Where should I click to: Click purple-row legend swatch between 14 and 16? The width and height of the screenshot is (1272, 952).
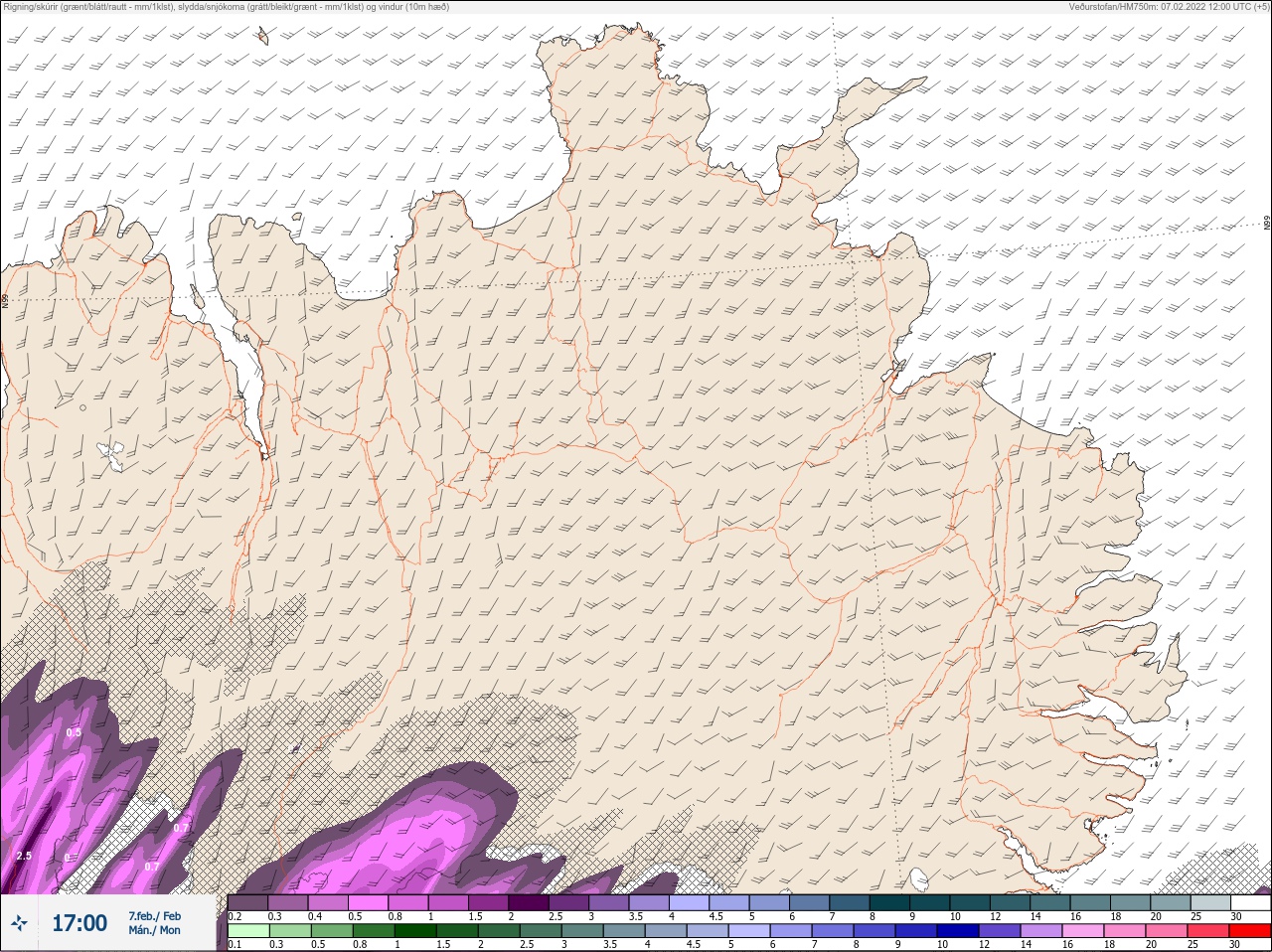pyautogui.click(x=1050, y=902)
